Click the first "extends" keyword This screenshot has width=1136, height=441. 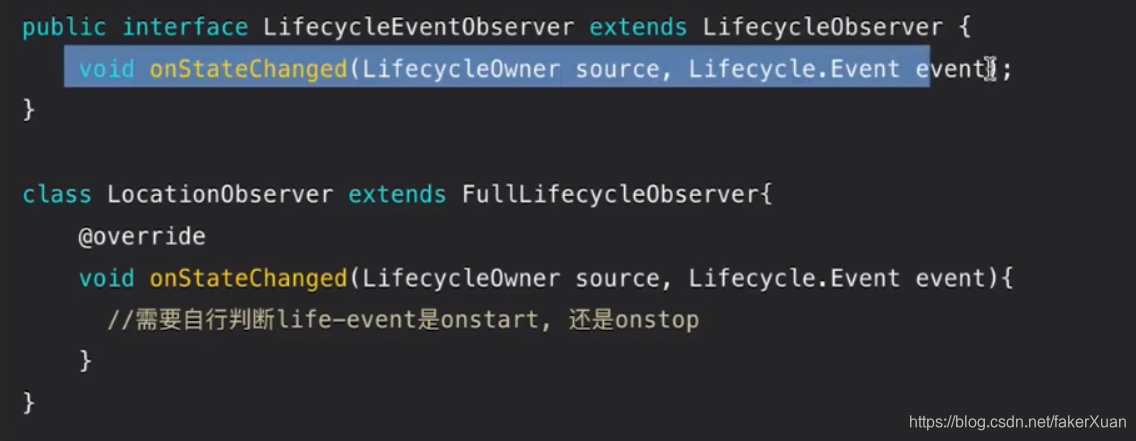click(638, 28)
